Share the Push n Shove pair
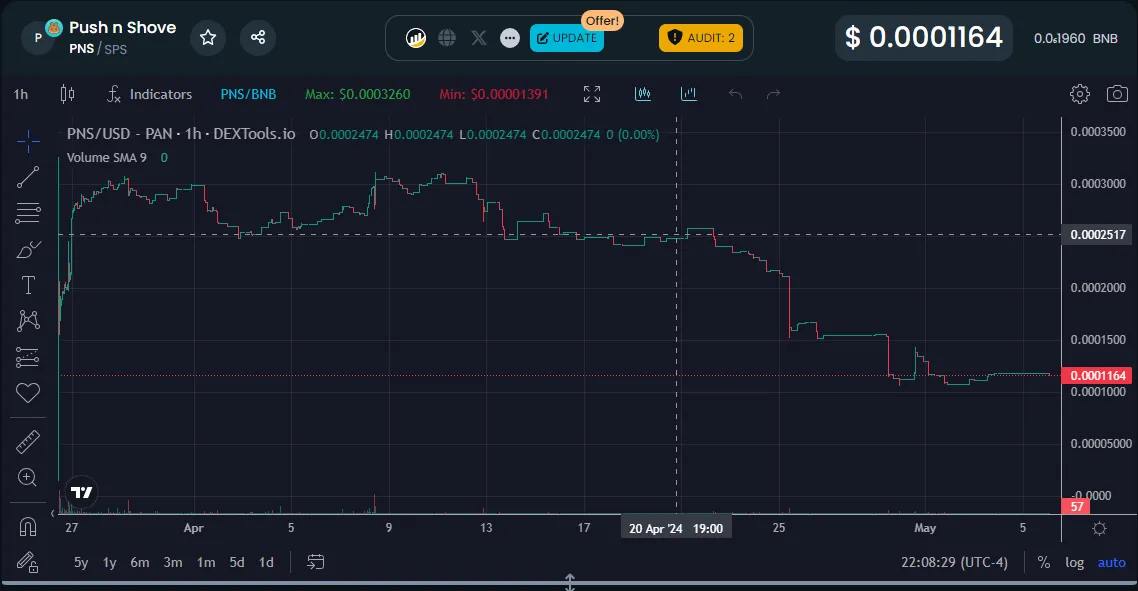The image size is (1138, 591). tap(258, 37)
